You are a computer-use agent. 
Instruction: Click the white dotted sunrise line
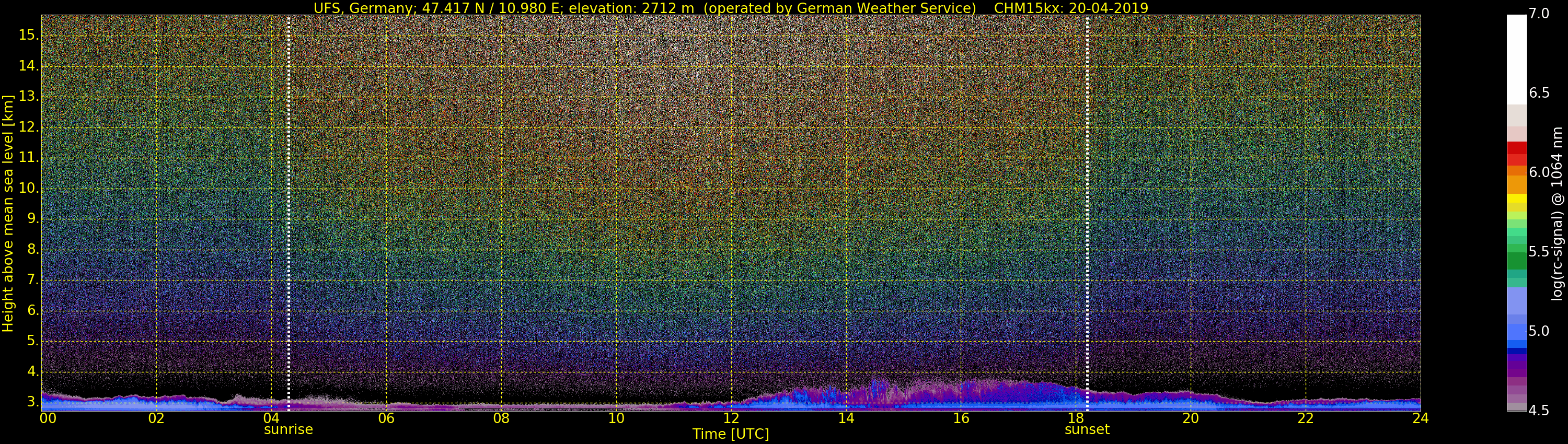[x=289, y=213]
